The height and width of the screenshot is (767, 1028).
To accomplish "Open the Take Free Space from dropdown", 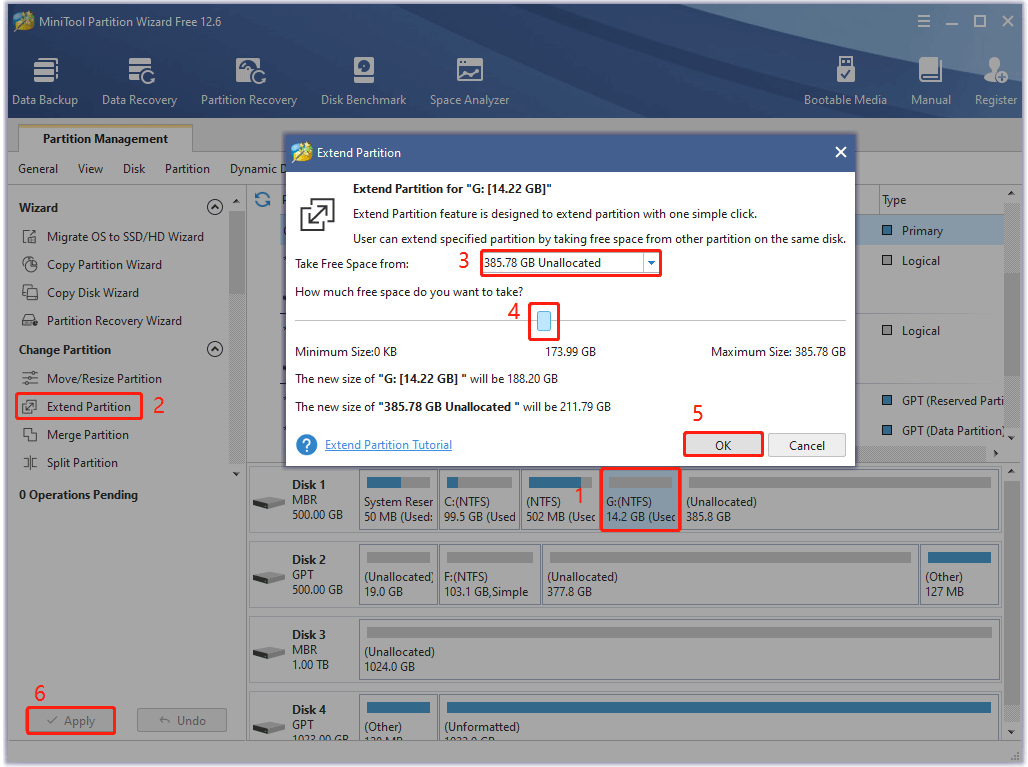I will click(x=651, y=263).
